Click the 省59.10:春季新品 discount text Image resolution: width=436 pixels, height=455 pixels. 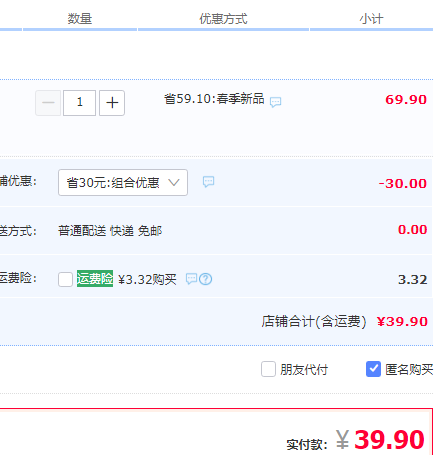click(x=214, y=99)
